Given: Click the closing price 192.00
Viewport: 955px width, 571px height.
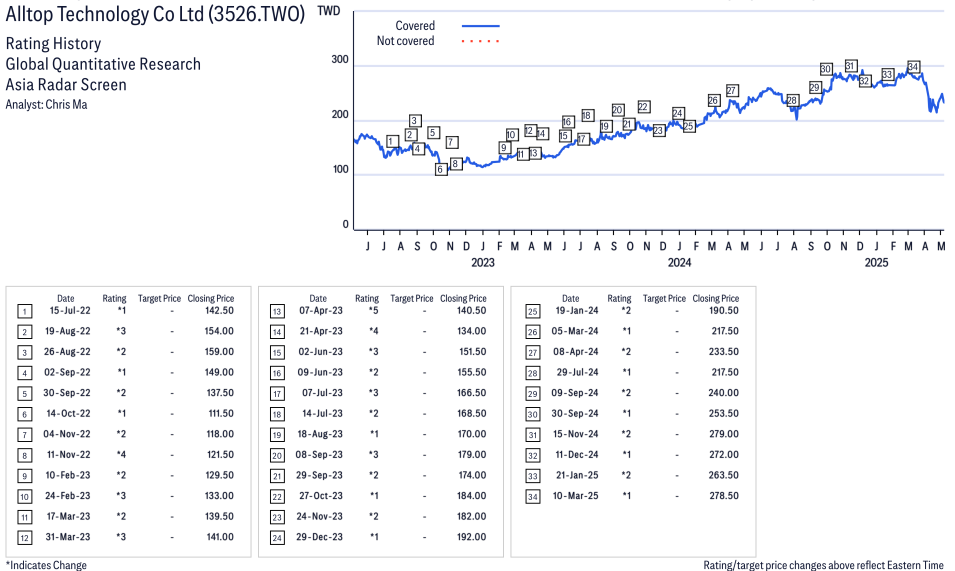Looking at the screenshot, I should pos(472,537).
